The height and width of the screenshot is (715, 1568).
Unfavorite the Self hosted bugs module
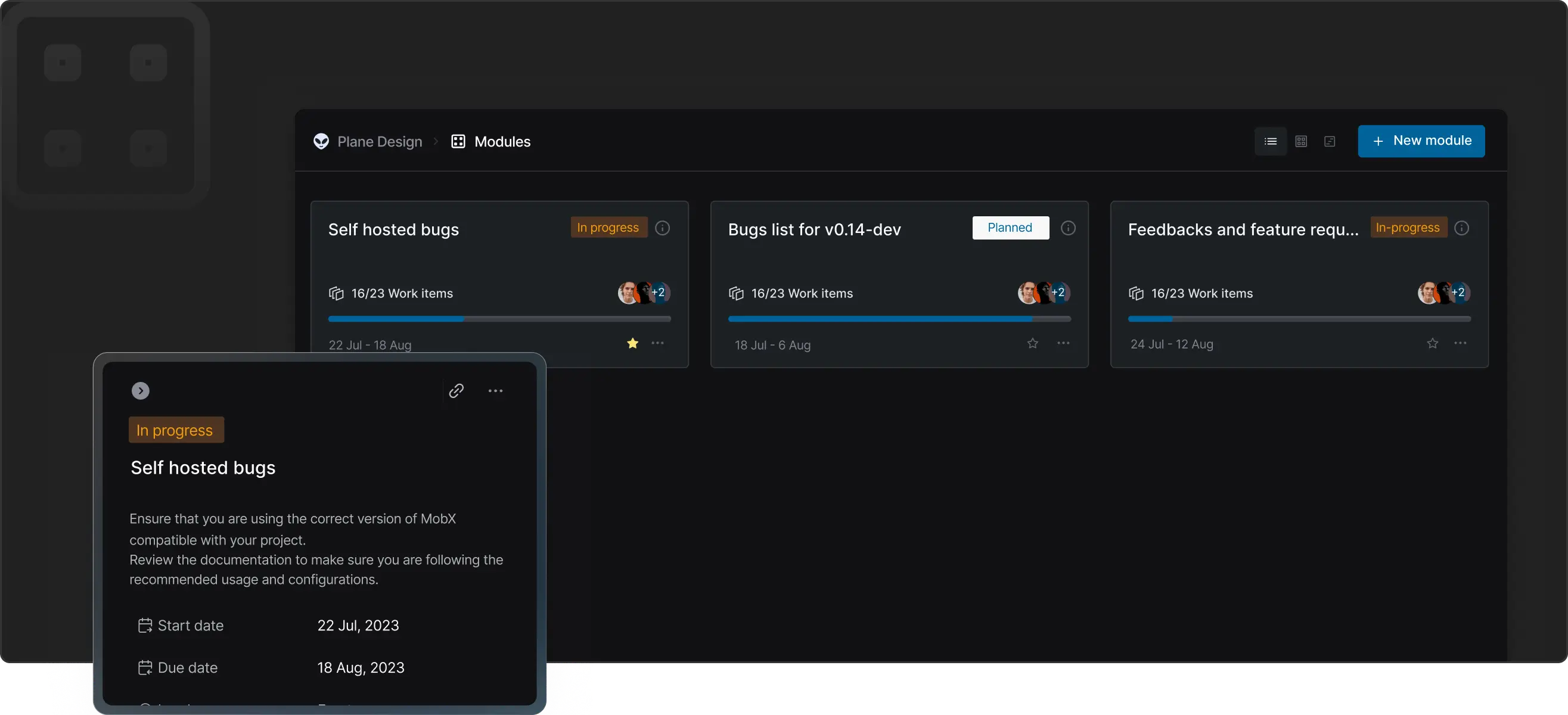(x=632, y=343)
